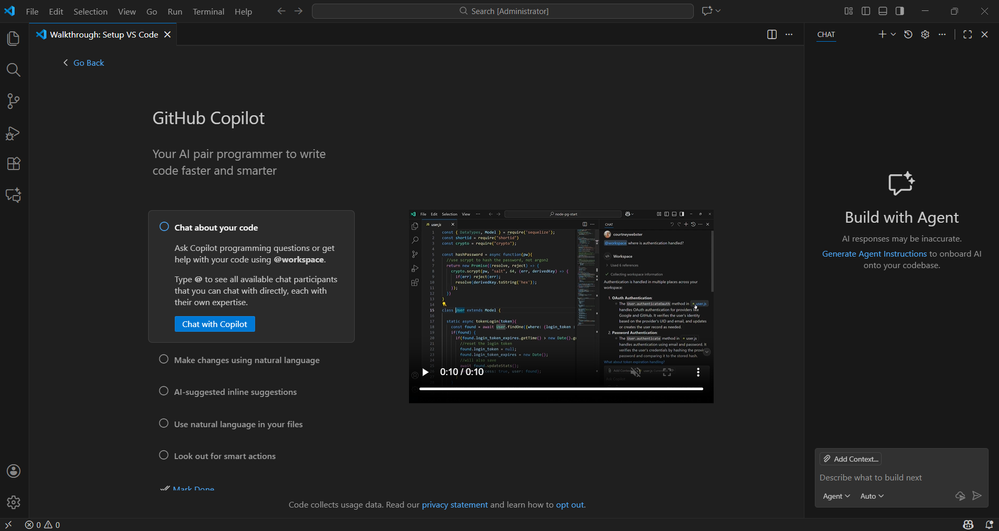
Task: Select Look out for smart actions step
Action: [x=225, y=456]
